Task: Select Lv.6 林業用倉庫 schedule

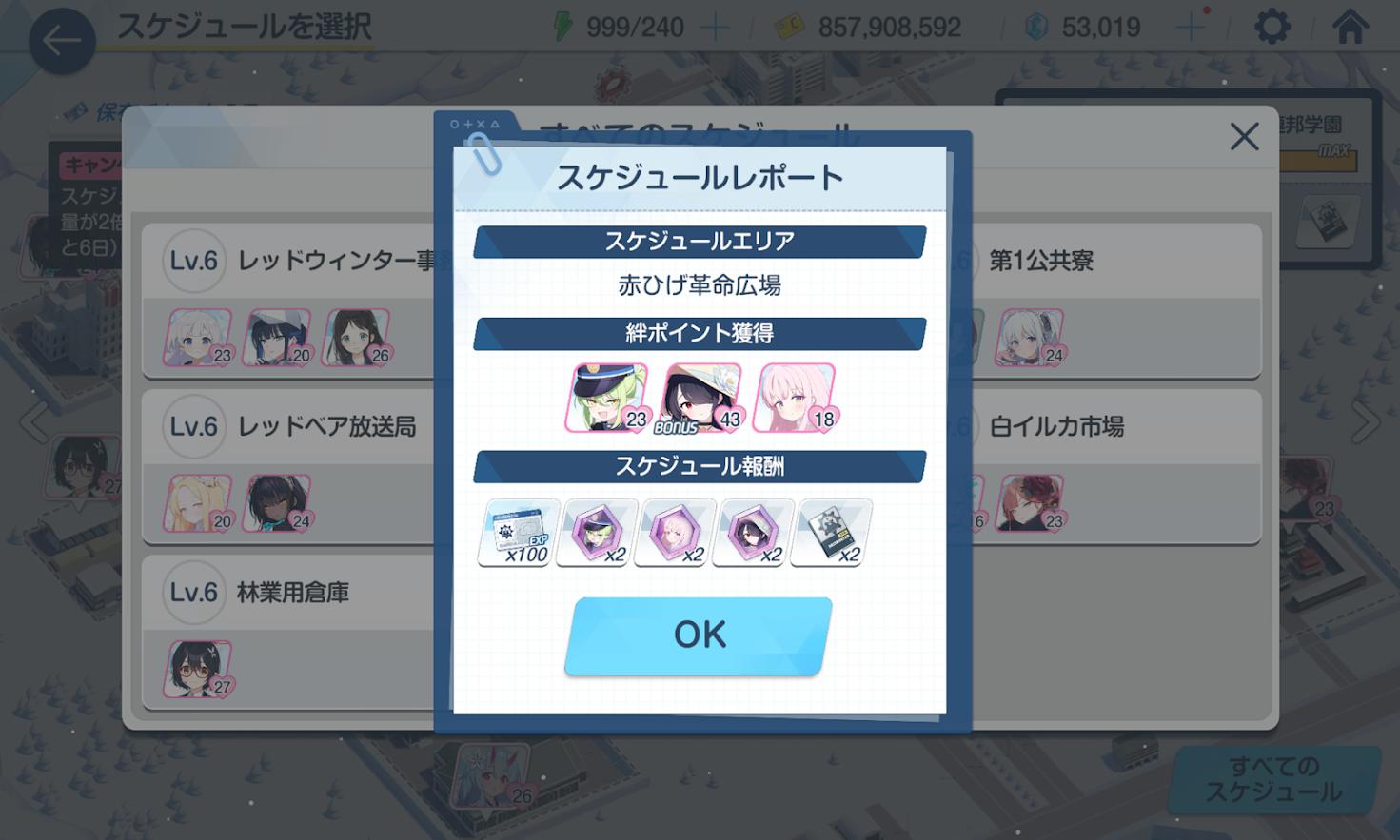Action: tap(289, 633)
